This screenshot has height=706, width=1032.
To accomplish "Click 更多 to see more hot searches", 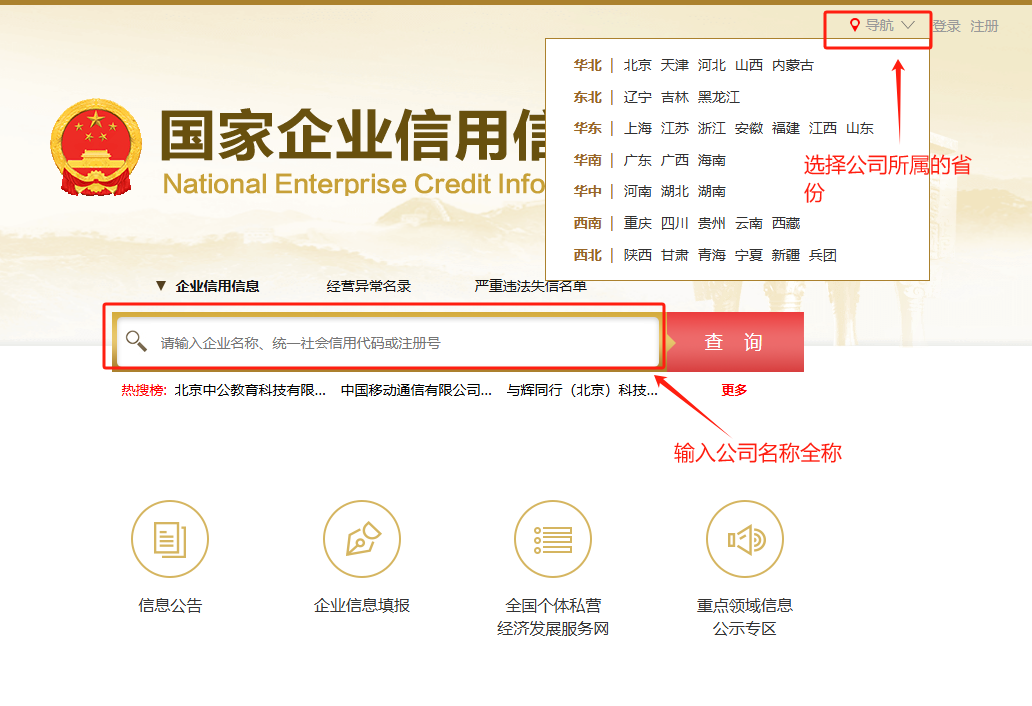I will (735, 390).
